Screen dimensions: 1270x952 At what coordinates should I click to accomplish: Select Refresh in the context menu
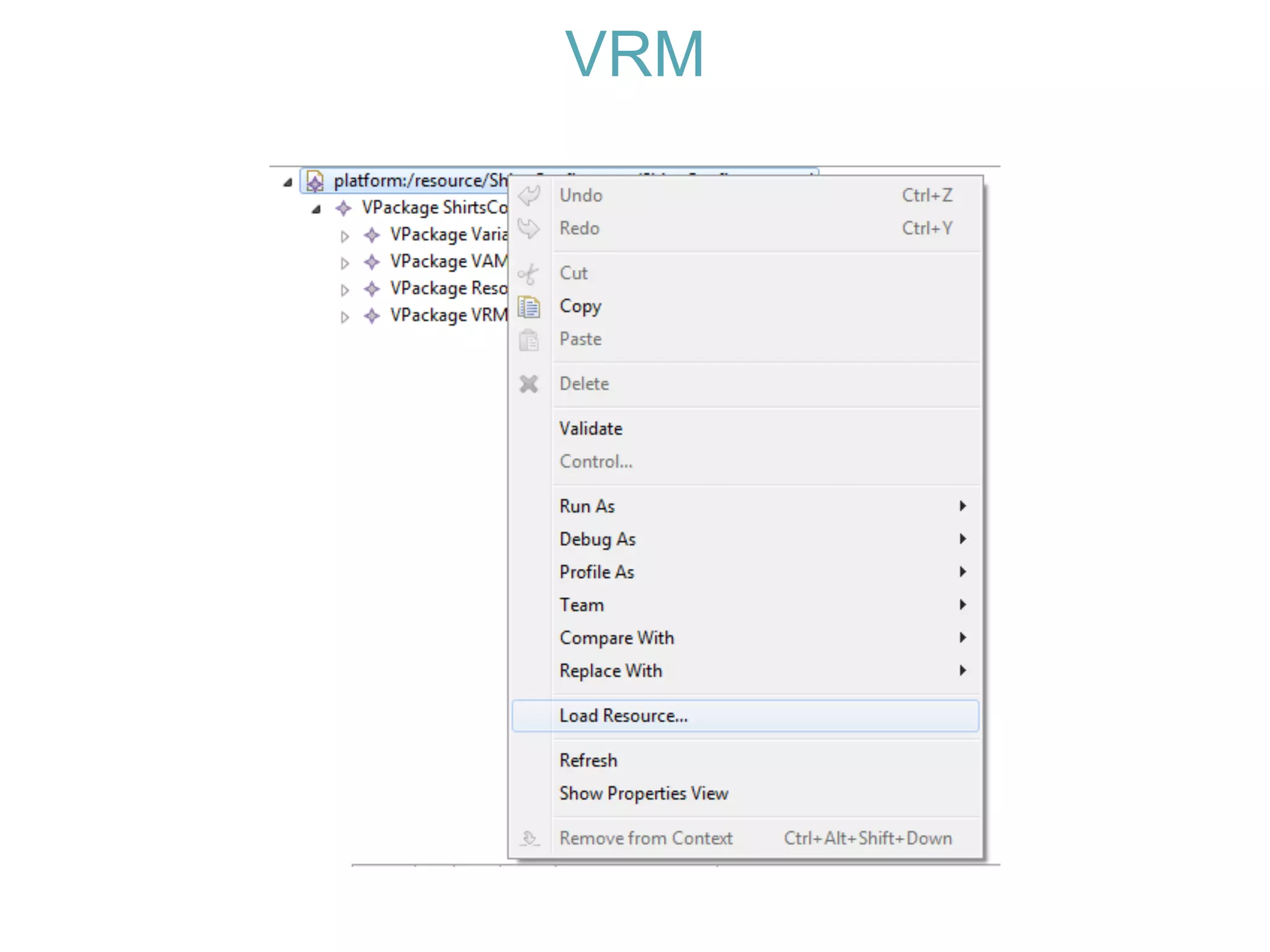[x=745, y=760]
